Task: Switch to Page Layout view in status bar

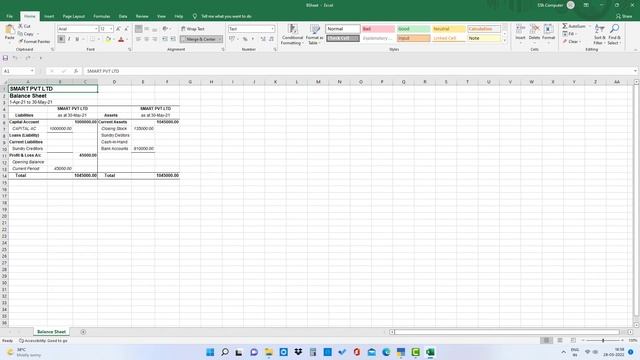Action: (560, 340)
